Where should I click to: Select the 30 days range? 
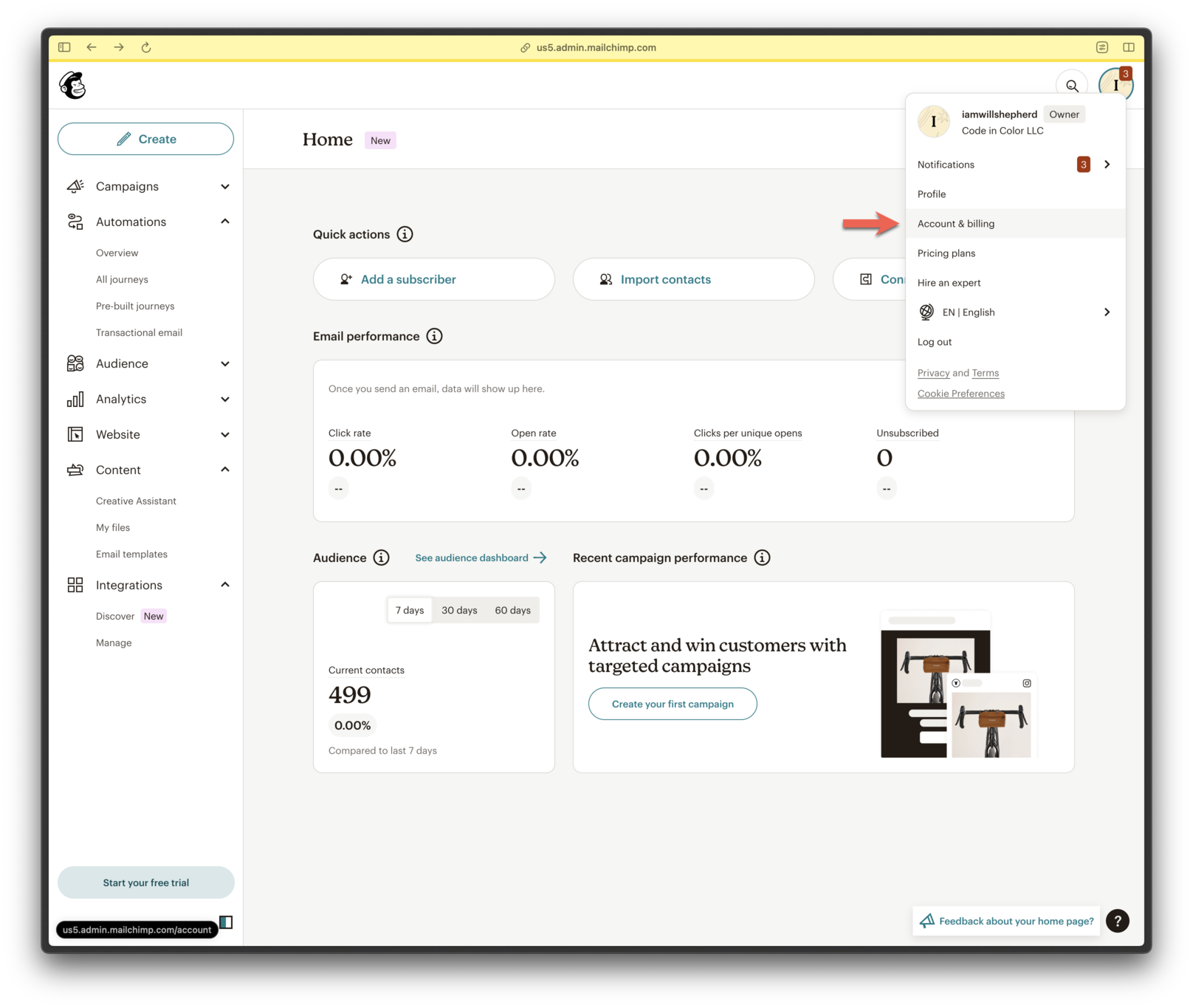point(459,610)
